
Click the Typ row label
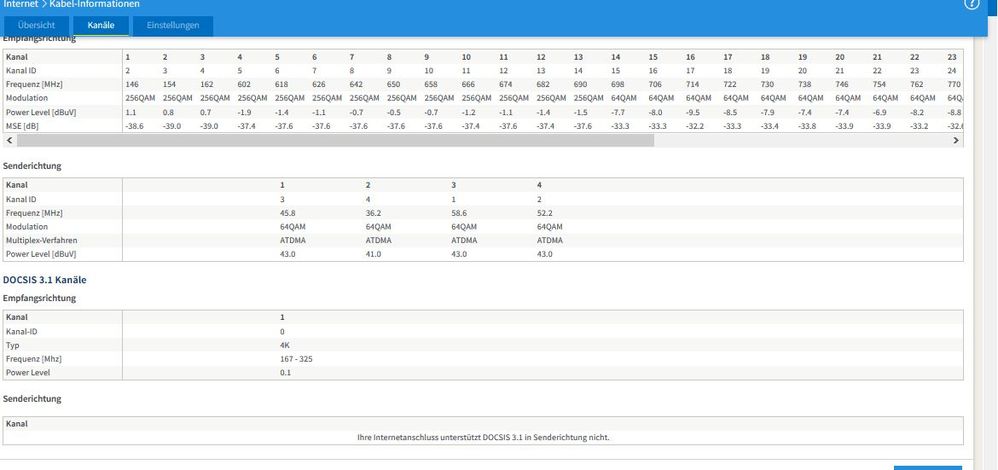click(13, 345)
